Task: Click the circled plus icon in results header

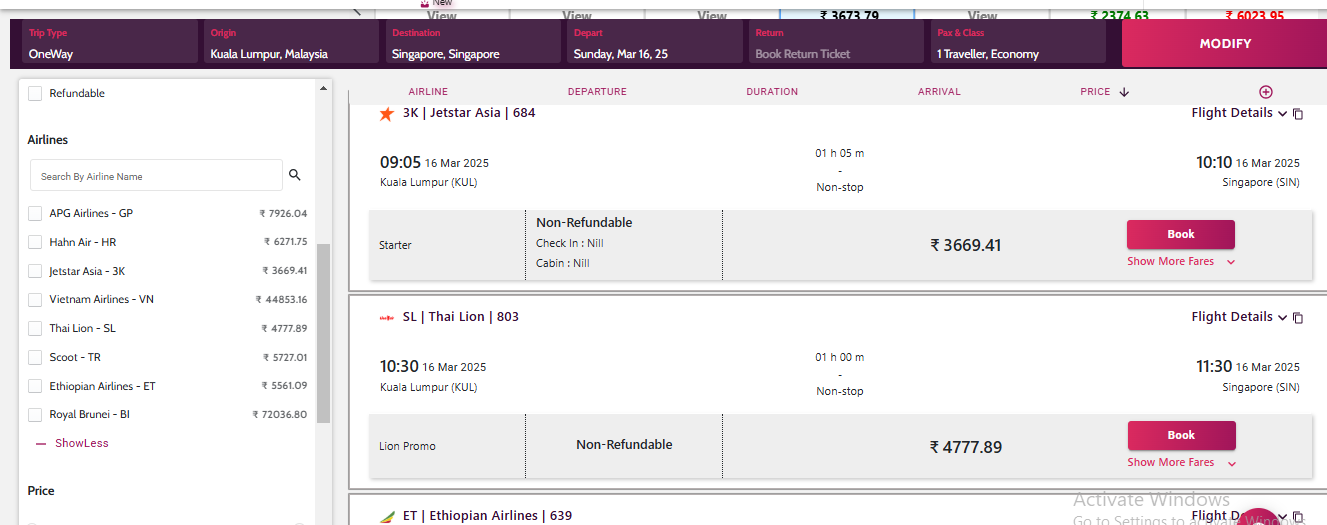Action: [x=1265, y=92]
